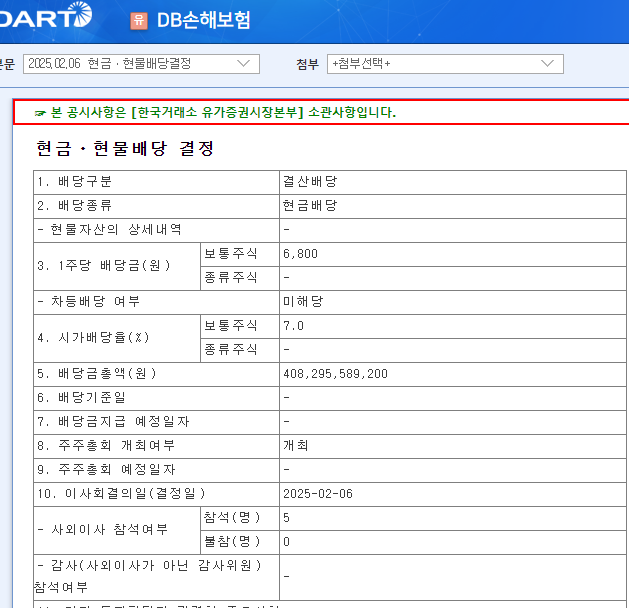The height and width of the screenshot is (608, 629).
Task: Click the 9. 주주총회 예정일자 label
Action: tap(106, 470)
